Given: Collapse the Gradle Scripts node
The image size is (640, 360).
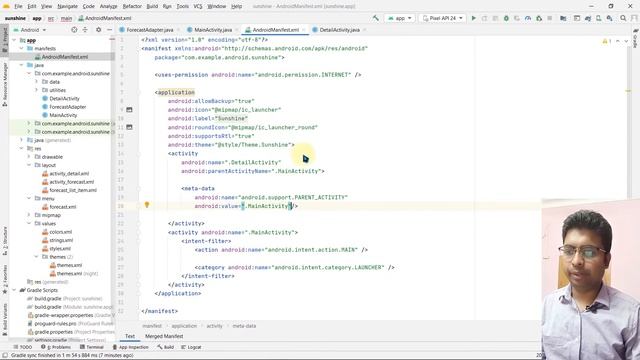Looking at the screenshot, I should [x=15, y=290].
